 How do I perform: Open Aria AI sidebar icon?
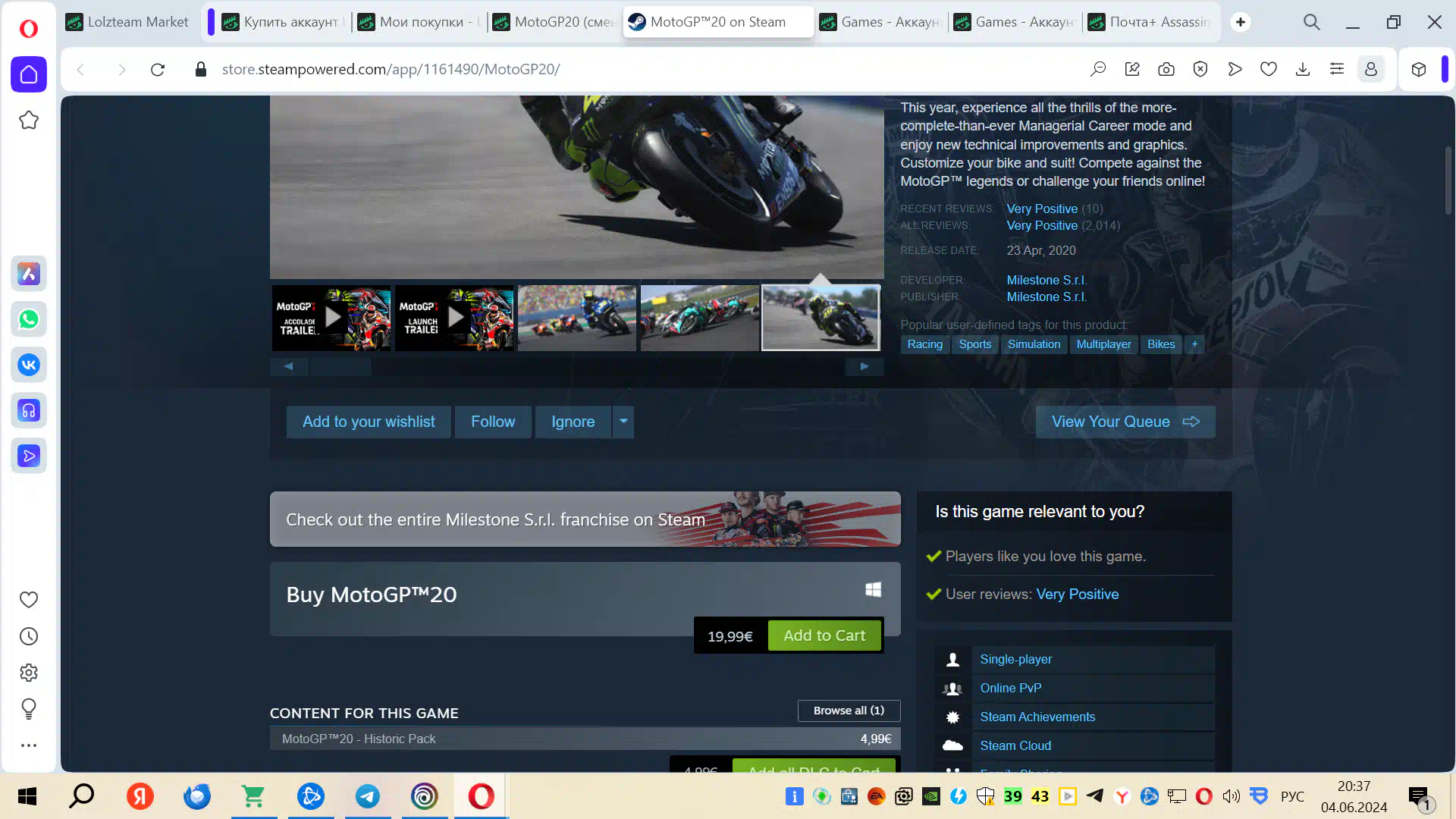(29, 274)
